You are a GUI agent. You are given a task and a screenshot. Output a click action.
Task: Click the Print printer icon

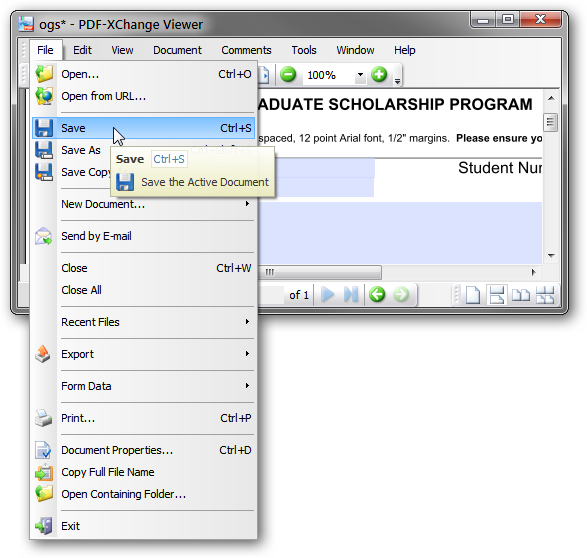click(43, 418)
